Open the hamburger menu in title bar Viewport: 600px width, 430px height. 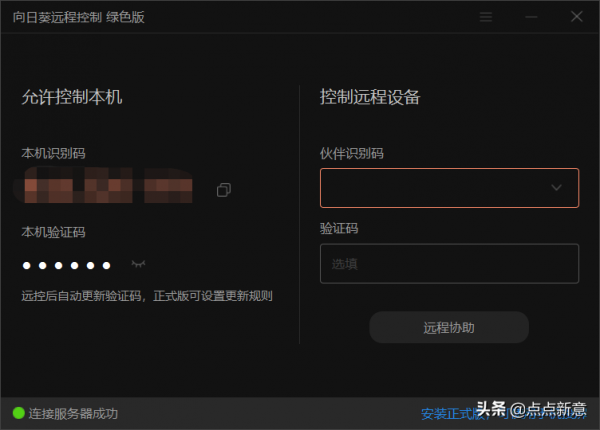[x=486, y=17]
